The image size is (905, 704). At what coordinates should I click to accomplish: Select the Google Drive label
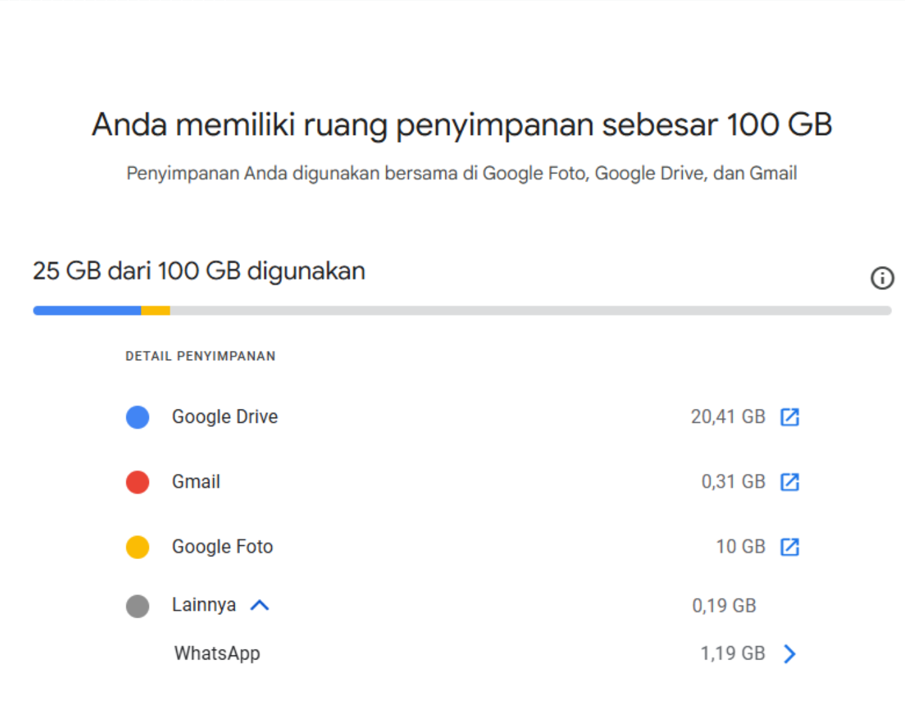[x=225, y=417]
